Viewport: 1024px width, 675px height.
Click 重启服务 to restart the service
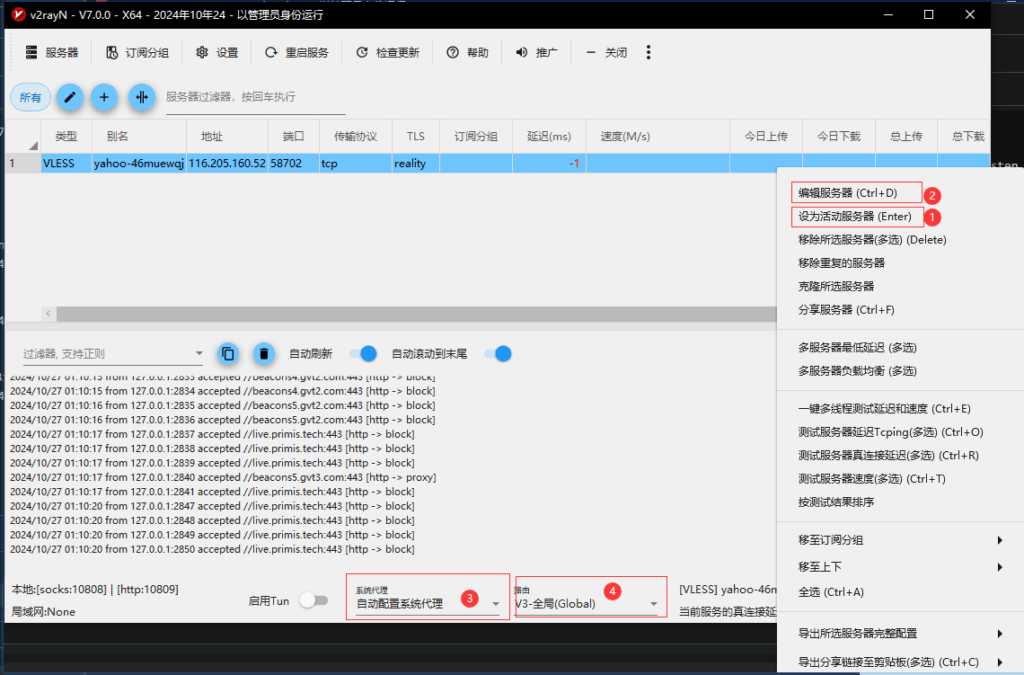tap(296, 52)
